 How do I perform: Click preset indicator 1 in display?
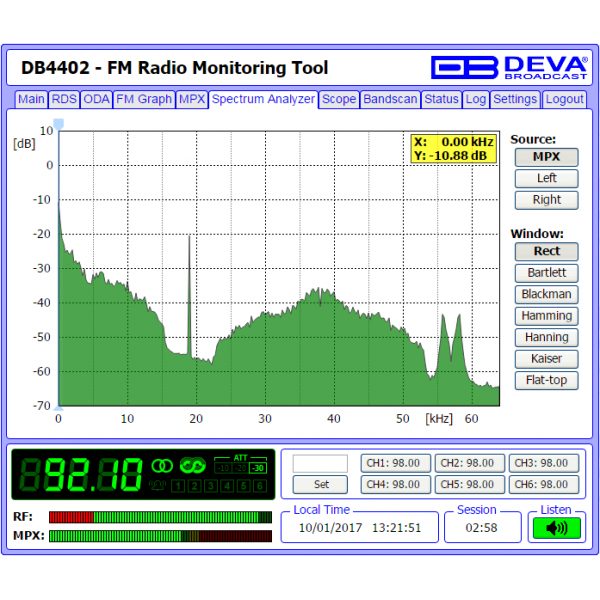(x=178, y=486)
